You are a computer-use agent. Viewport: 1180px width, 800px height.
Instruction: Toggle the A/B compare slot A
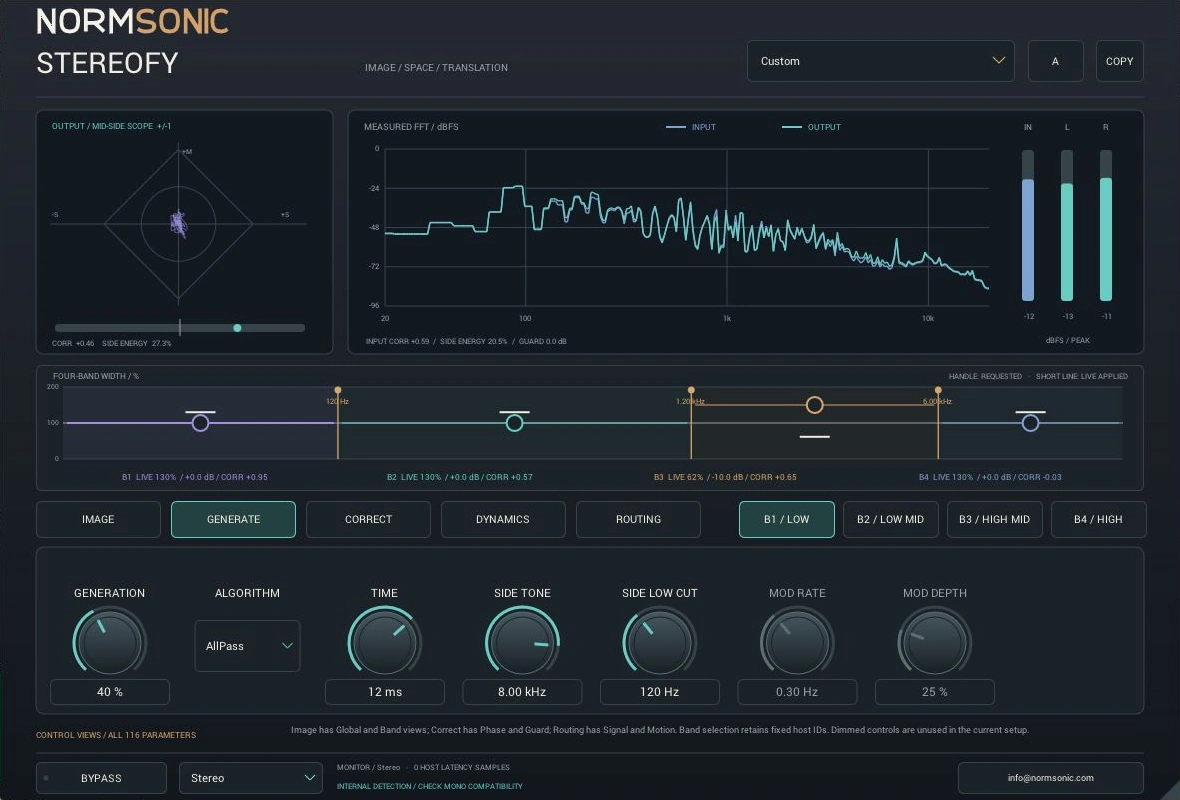tap(1055, 61)
